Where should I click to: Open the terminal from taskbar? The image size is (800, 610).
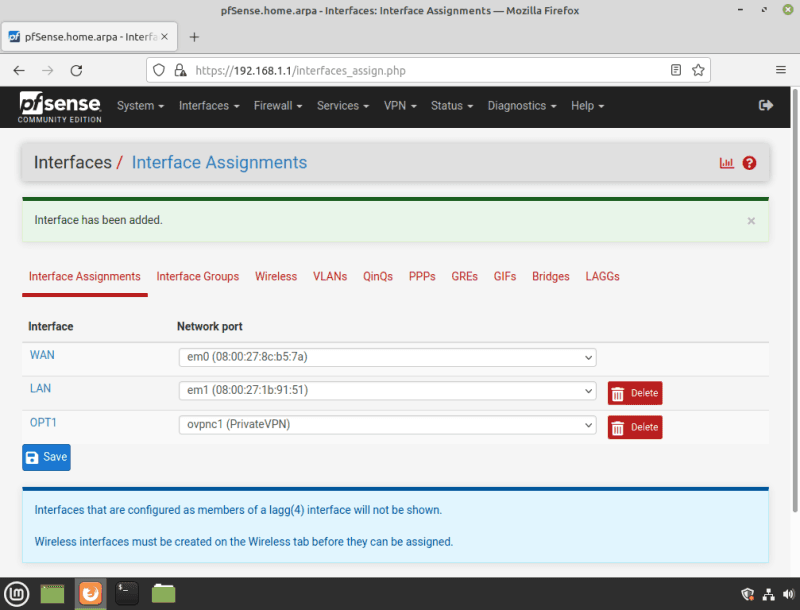(127, 593)
